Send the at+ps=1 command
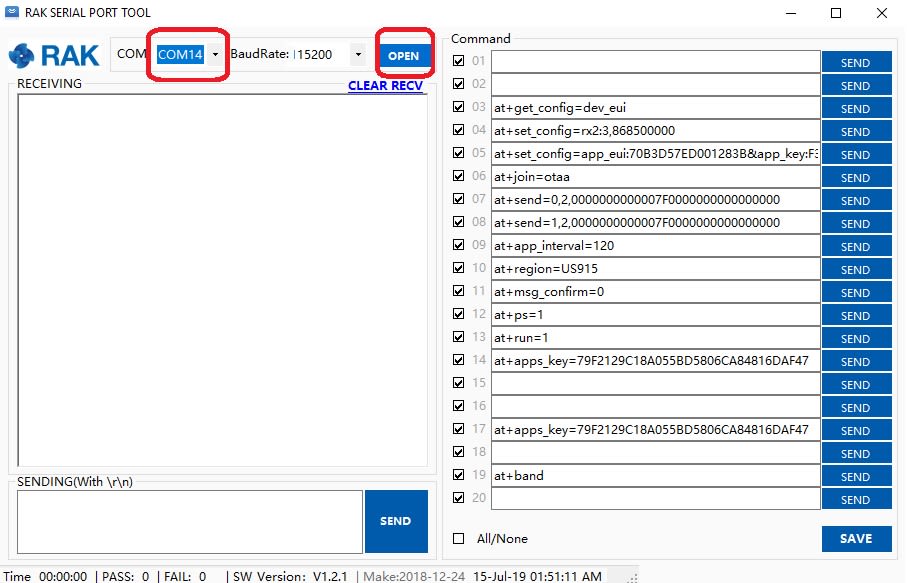This screenshot has width=907, height=583. pos(856,316)
